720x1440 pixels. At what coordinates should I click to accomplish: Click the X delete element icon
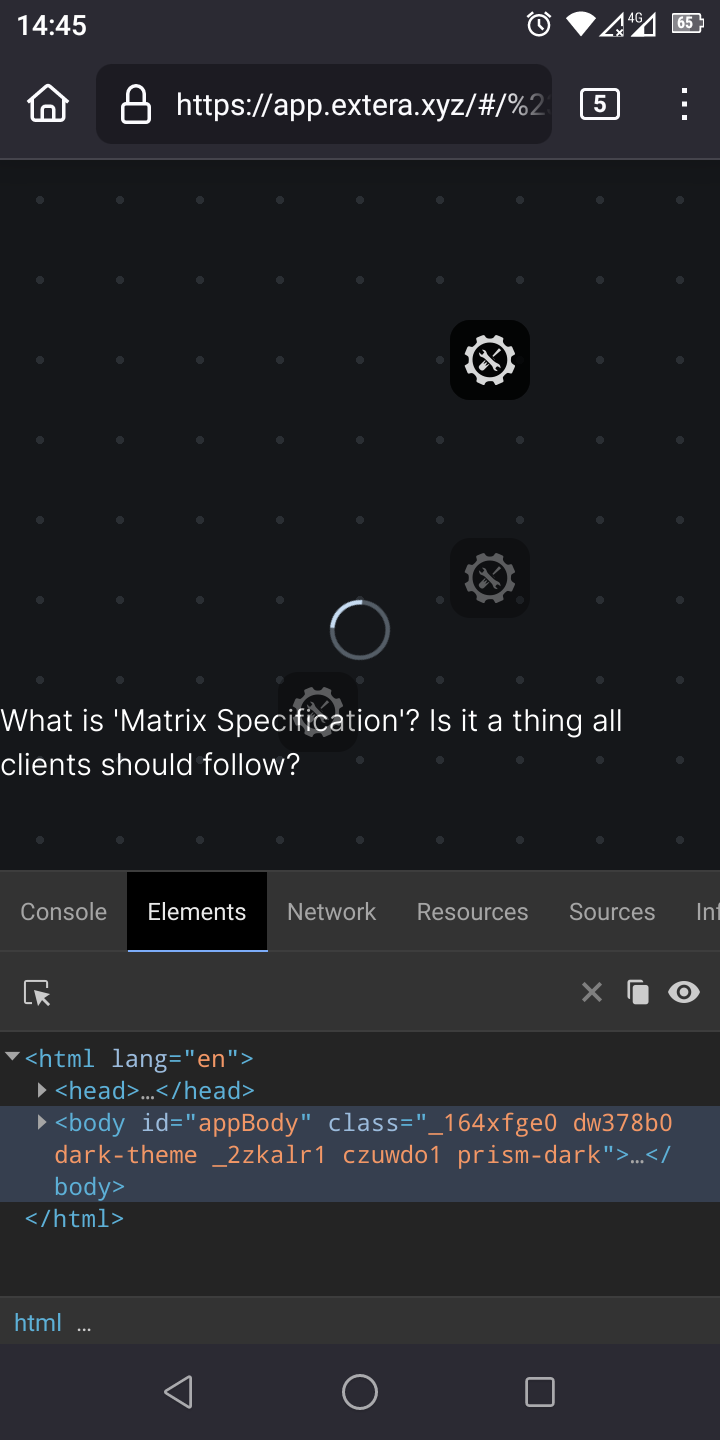[x=592, y=992]
